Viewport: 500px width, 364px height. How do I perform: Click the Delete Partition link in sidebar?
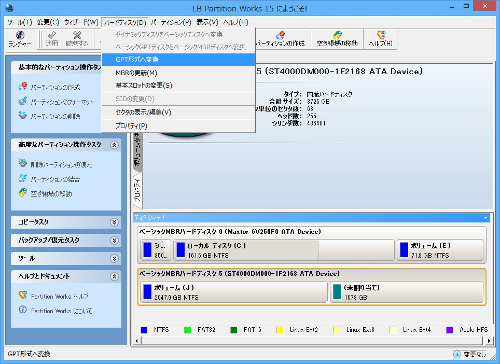point(55,116)
